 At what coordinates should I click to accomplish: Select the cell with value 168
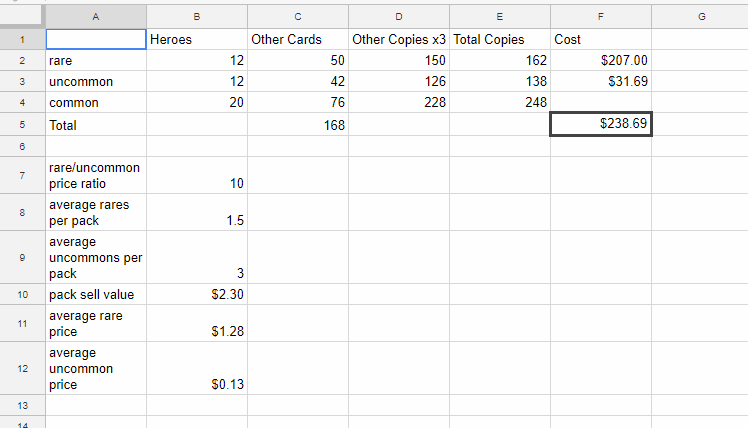(x=298, y=125)
